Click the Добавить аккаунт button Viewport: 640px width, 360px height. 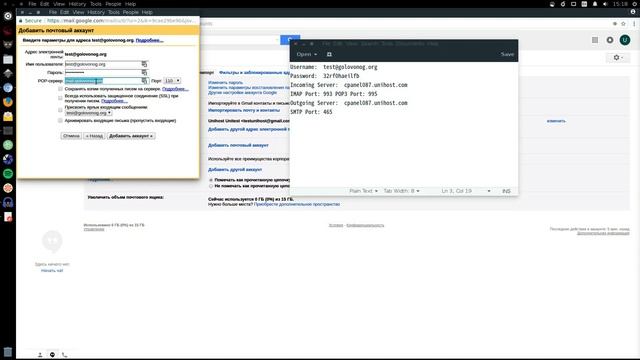(x=131, y=136)
